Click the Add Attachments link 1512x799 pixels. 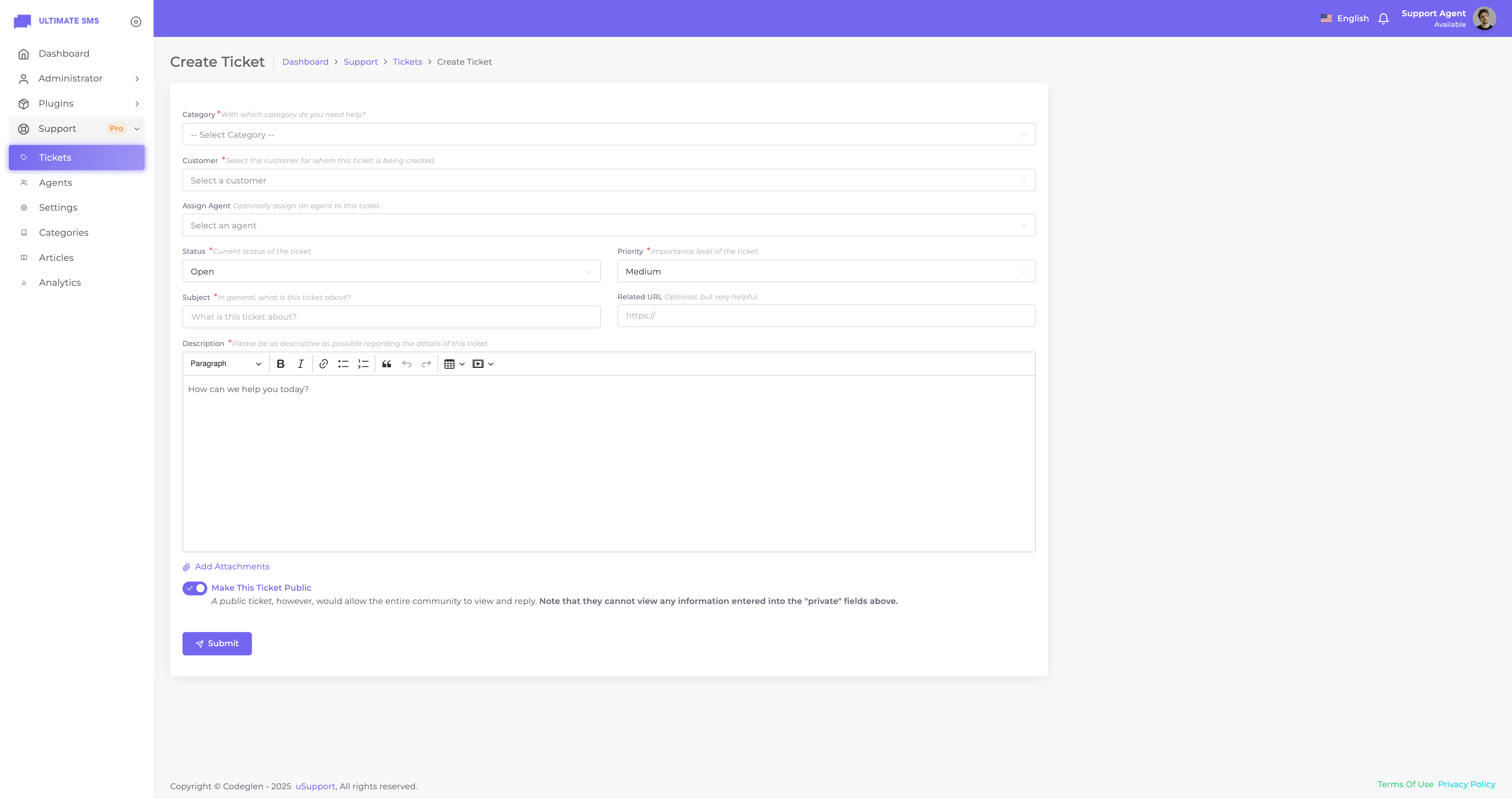pyautogui.click(x=231, y=566)
